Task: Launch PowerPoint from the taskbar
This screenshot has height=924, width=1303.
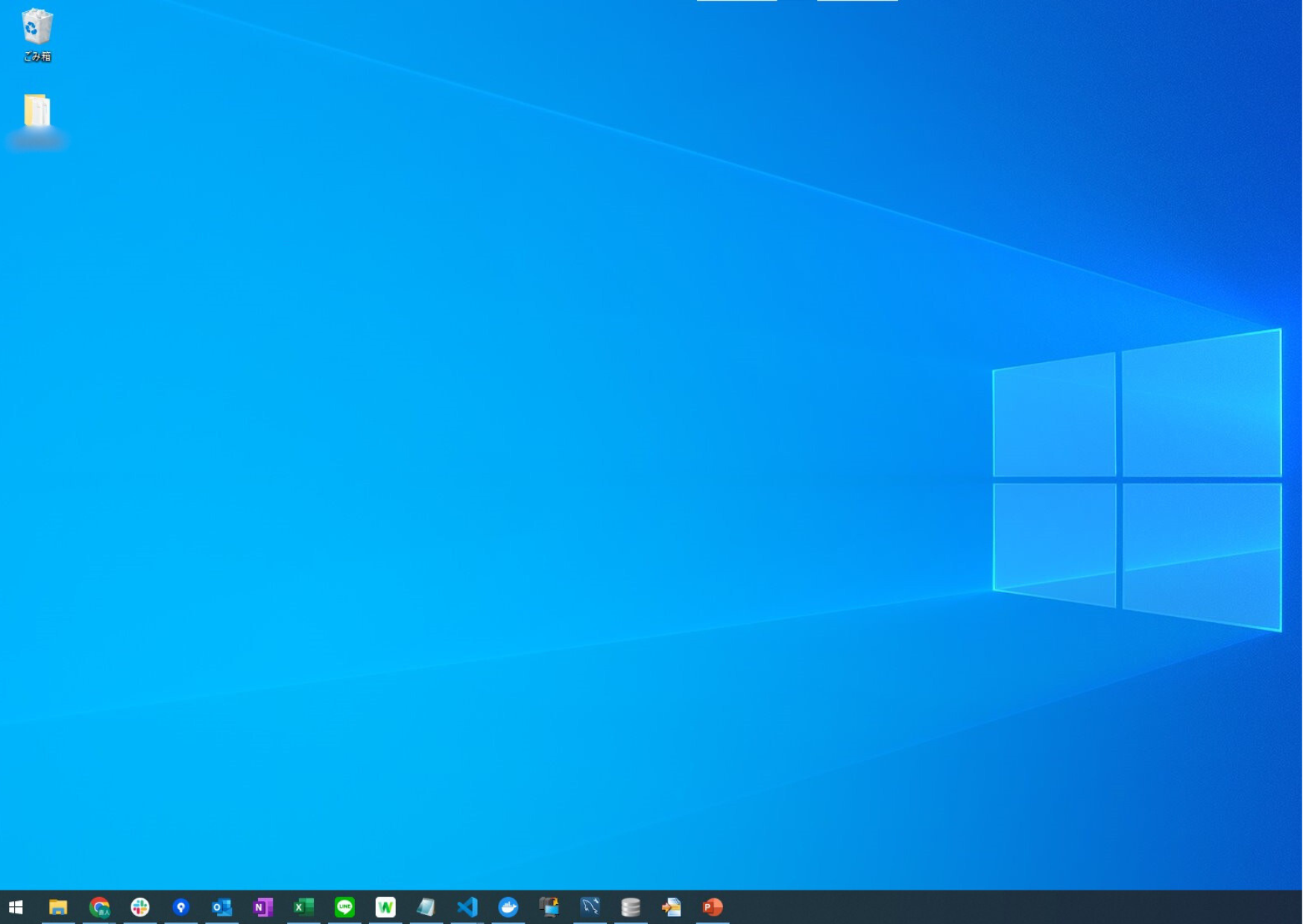Action: point(713,907)
